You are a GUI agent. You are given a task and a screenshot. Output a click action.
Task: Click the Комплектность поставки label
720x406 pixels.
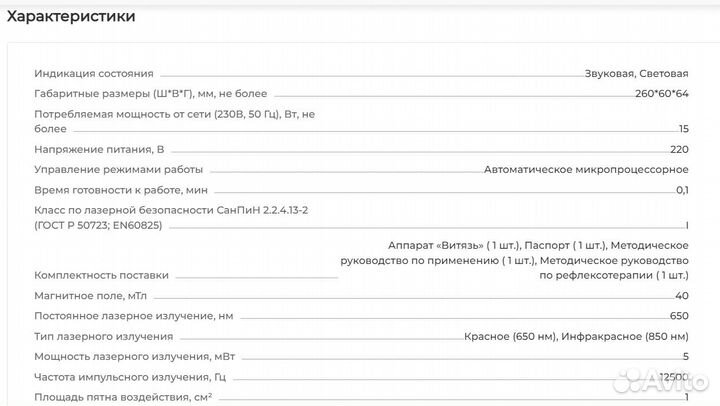coord(101,275)
